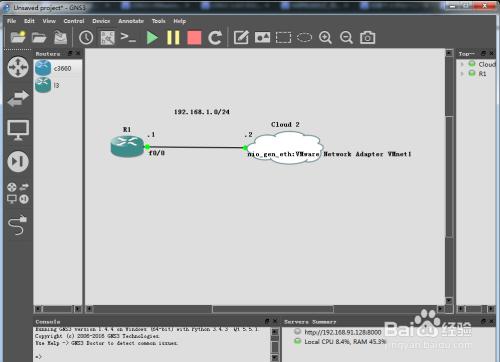The width and height of the screenshot is (500, 362).
Task: Open the Tools menu
Action: [x=158, y=21]
